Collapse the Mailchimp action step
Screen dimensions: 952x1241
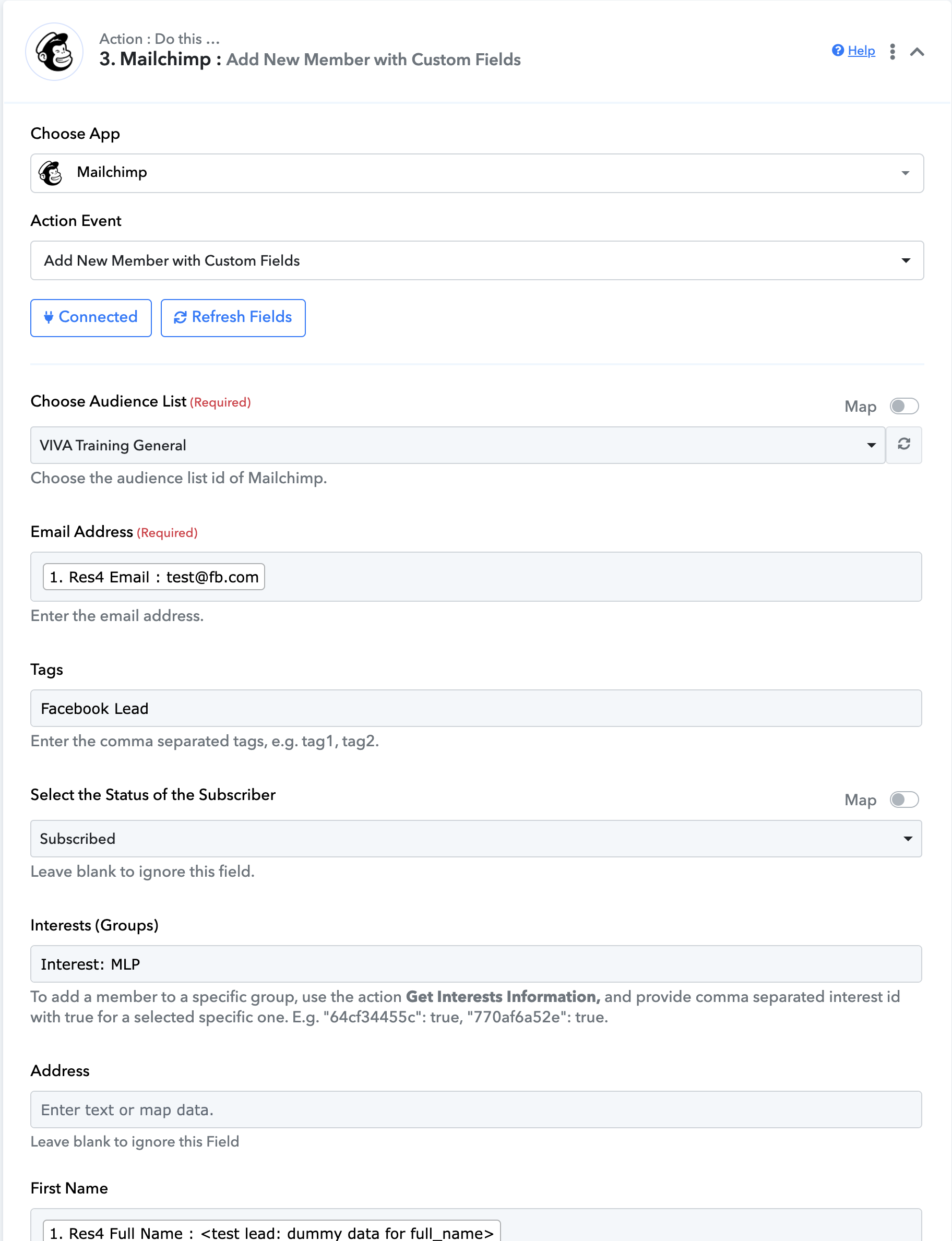pyautogui.click(x=917, y=52)
